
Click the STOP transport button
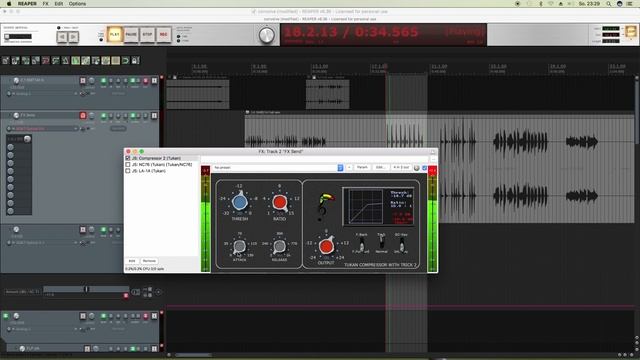(147, 34)
